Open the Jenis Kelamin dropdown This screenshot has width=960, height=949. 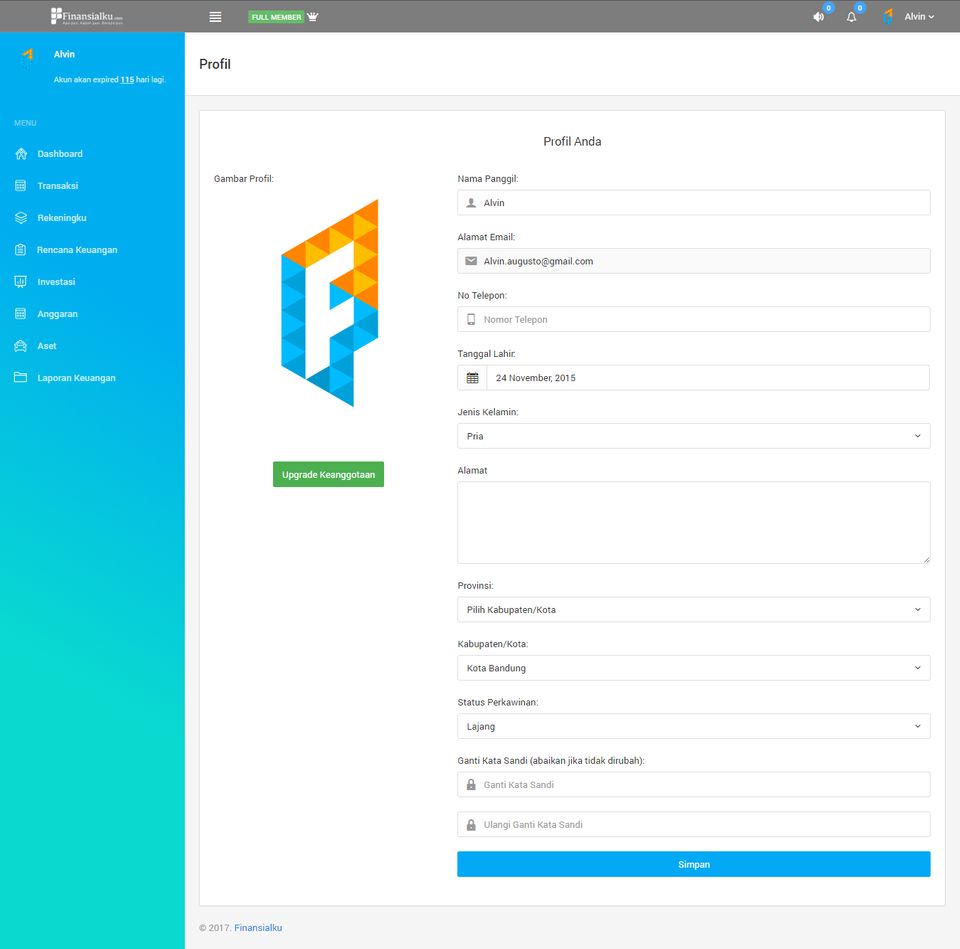694,436
